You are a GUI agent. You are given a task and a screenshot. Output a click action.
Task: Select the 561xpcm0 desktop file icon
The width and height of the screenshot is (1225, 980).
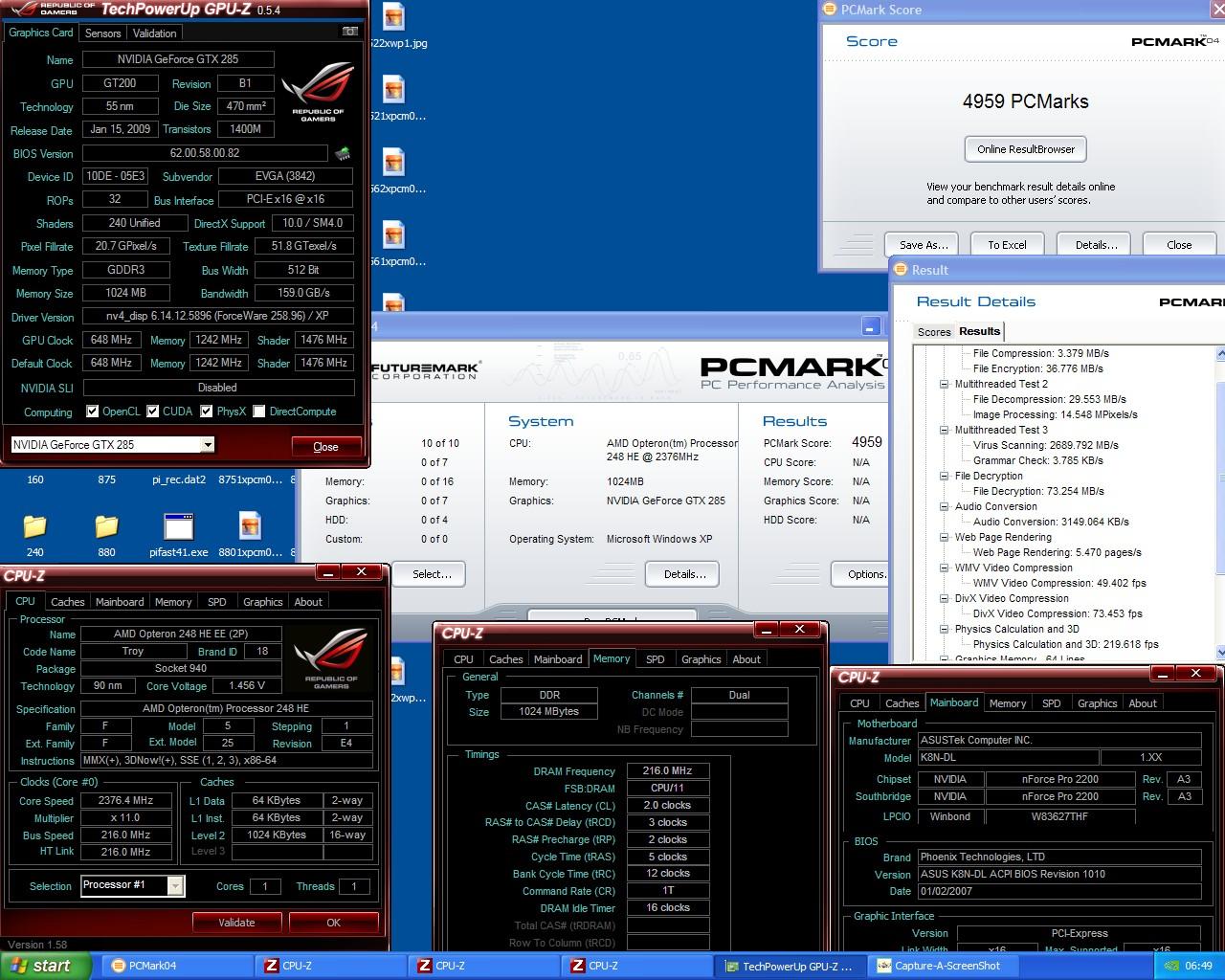click(x=393, y=234)
